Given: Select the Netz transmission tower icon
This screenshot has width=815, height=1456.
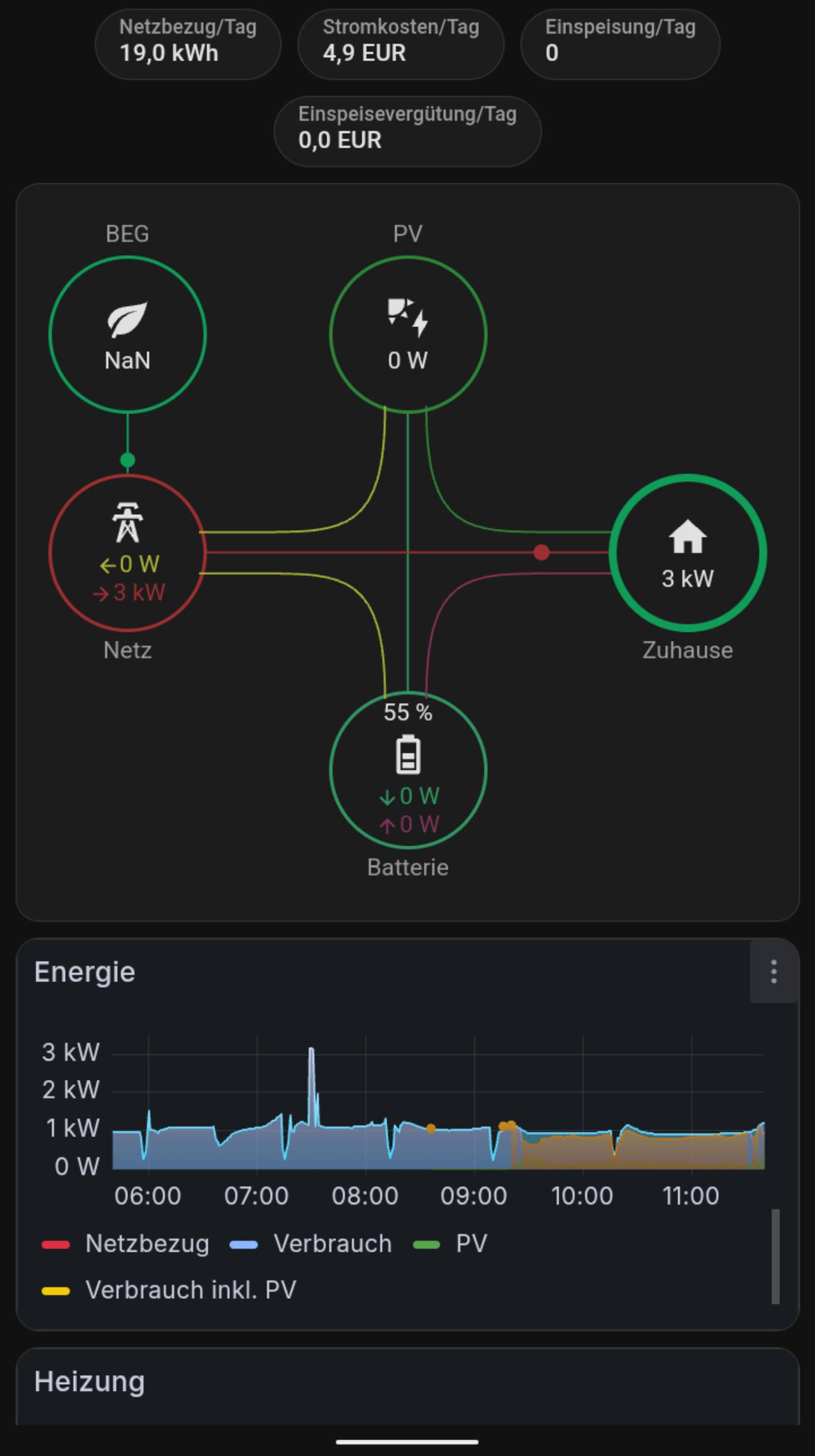Looking at the screenshot, I should pos(127,522).
